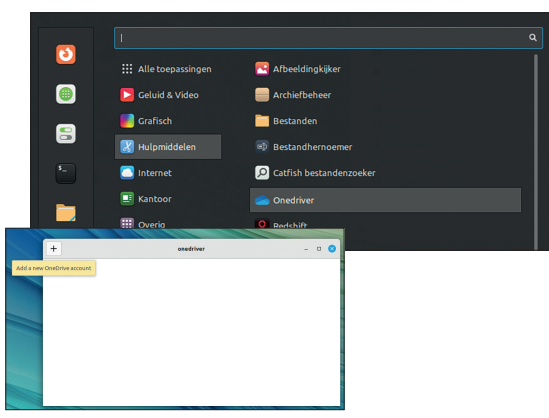Launch the green software manager icon

coord(66,94)
